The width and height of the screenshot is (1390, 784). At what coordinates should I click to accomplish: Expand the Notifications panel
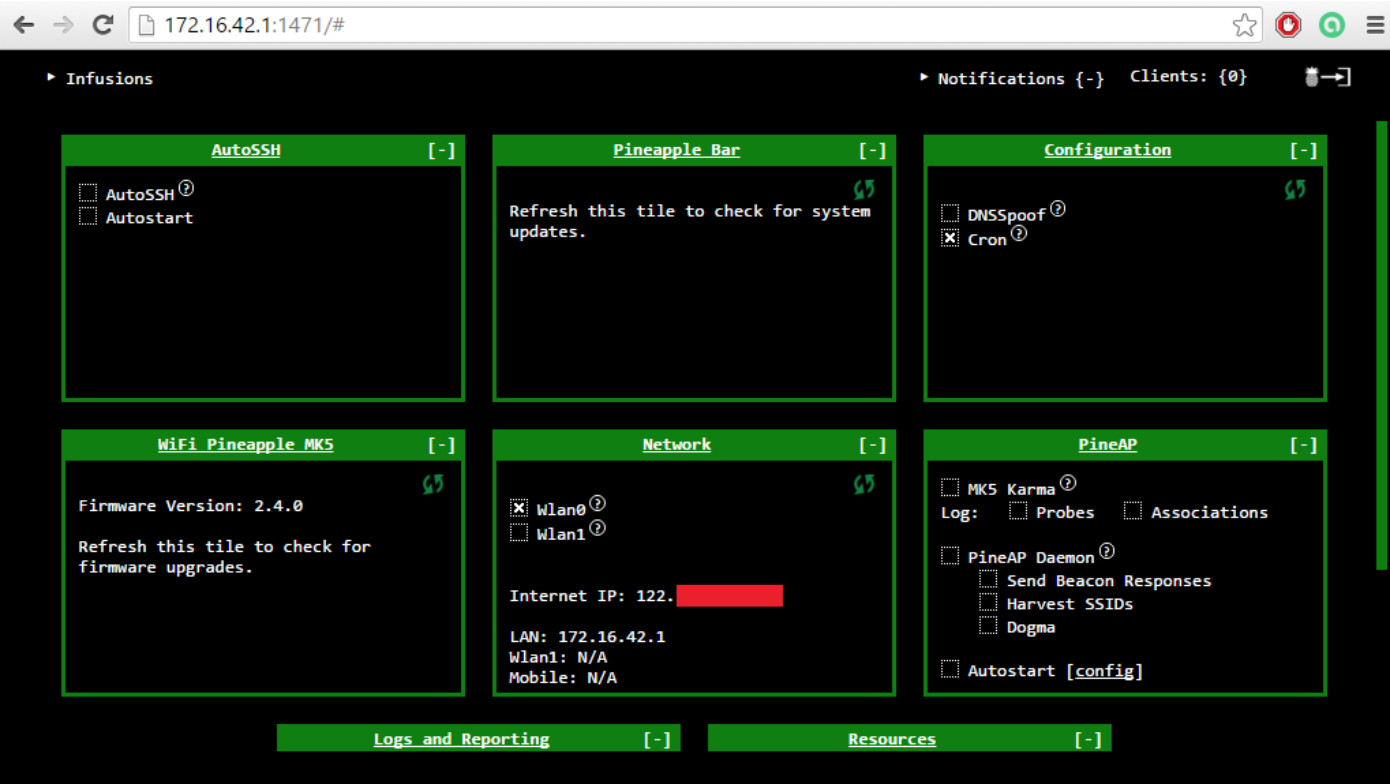(x=1012, y=78)
